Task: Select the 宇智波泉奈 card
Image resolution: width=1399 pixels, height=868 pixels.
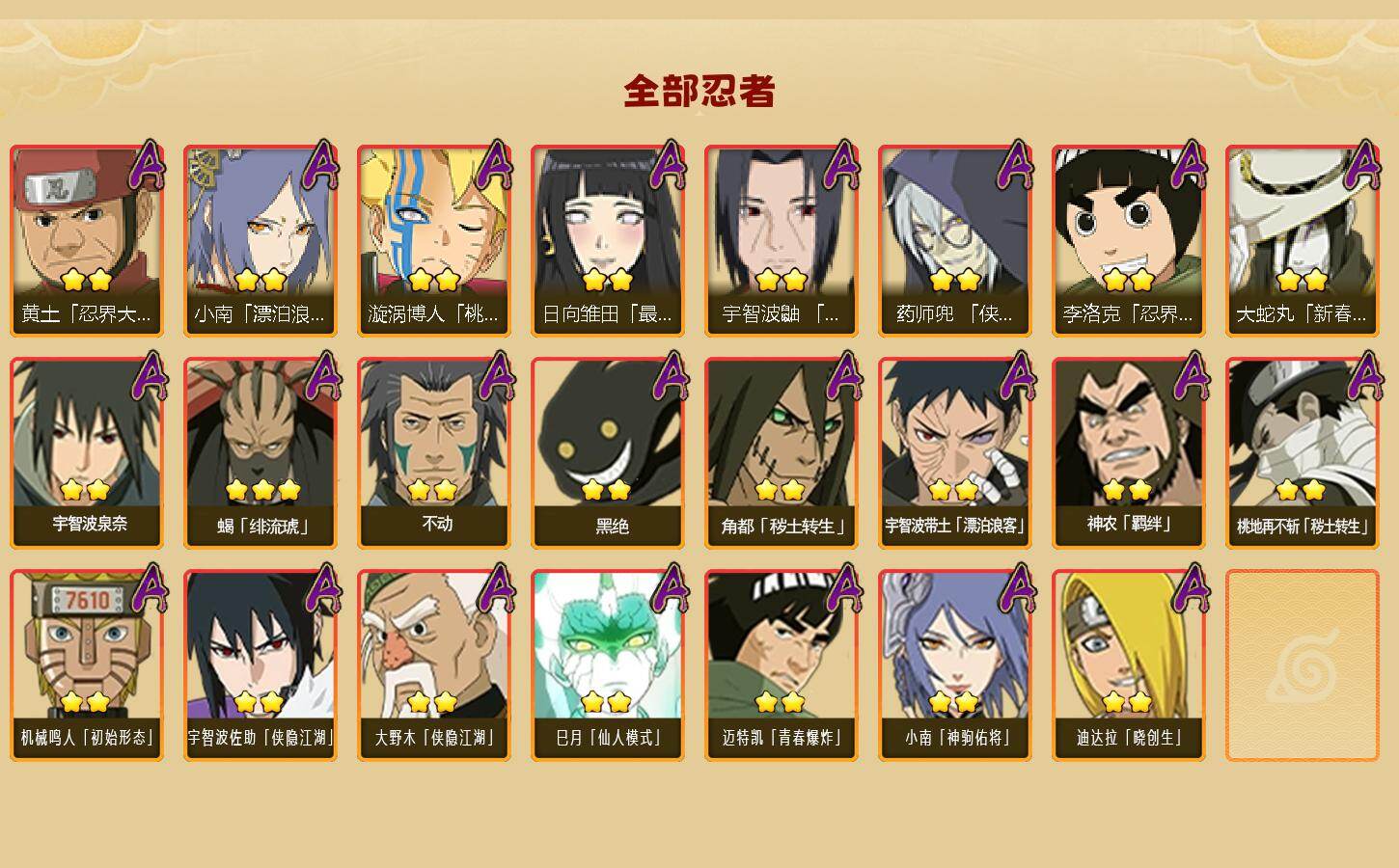Action: click(x=87, y=452)
